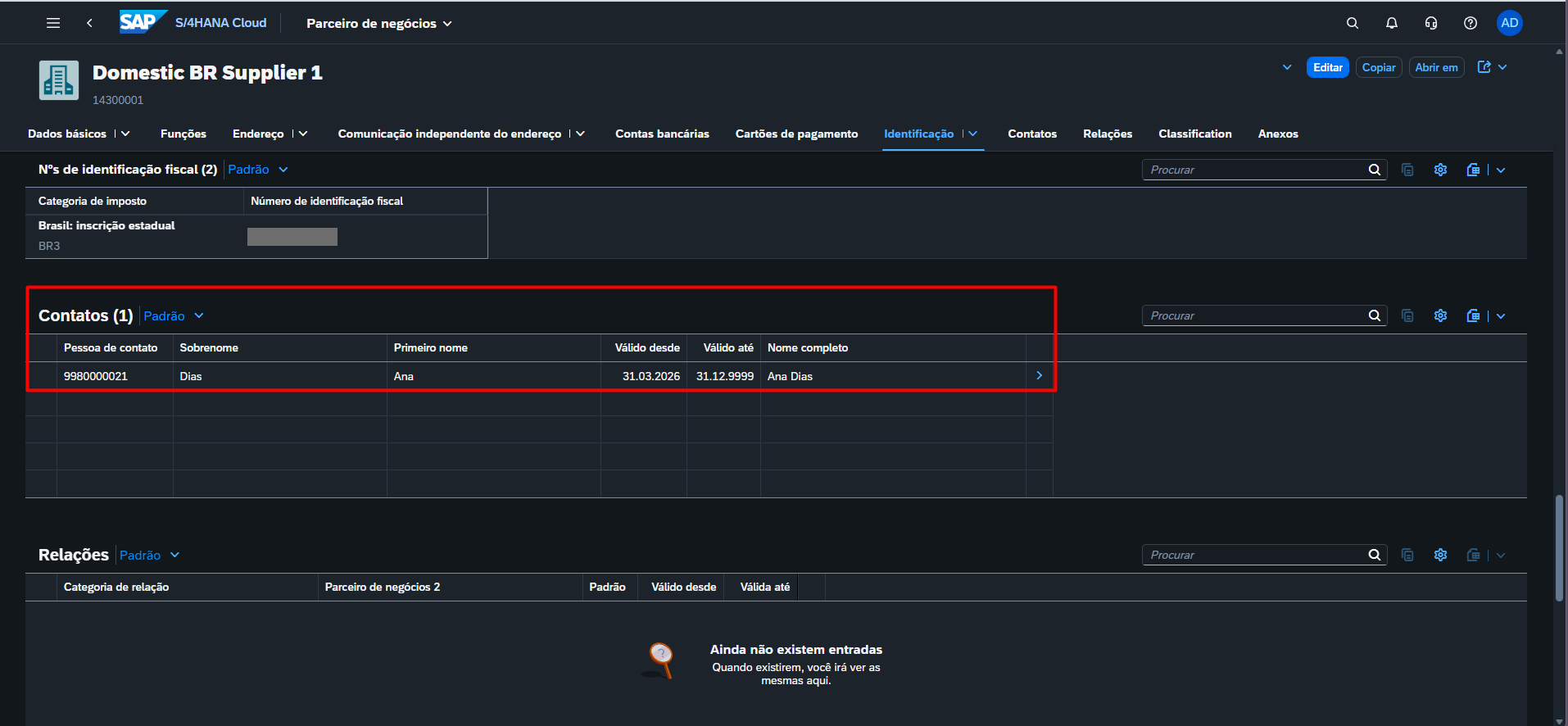
Task: Switch to Classification tab
Action: pyautogui.click(x=1194, y=134)
